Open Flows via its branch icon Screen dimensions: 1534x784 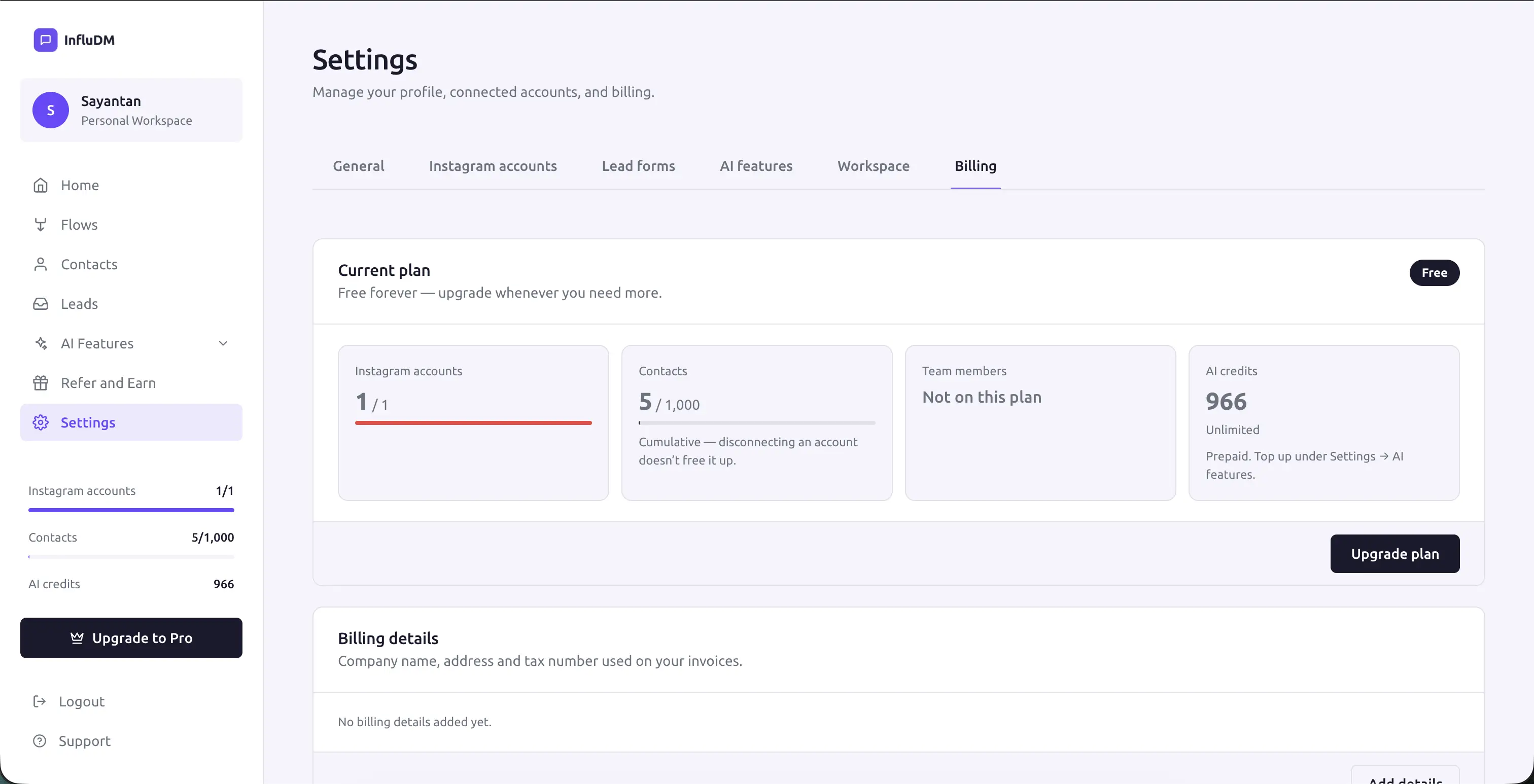(41, 225)
